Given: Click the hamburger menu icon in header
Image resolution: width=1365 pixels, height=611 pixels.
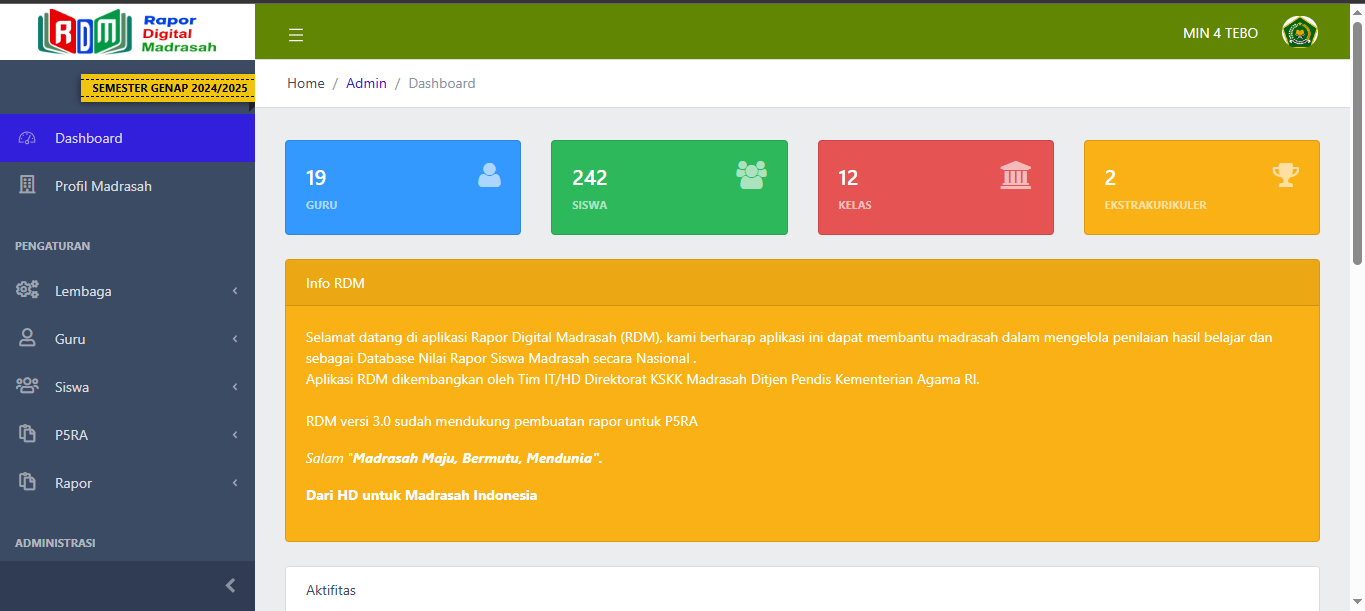Looking at the screenshot, I should tap(296, 35).
